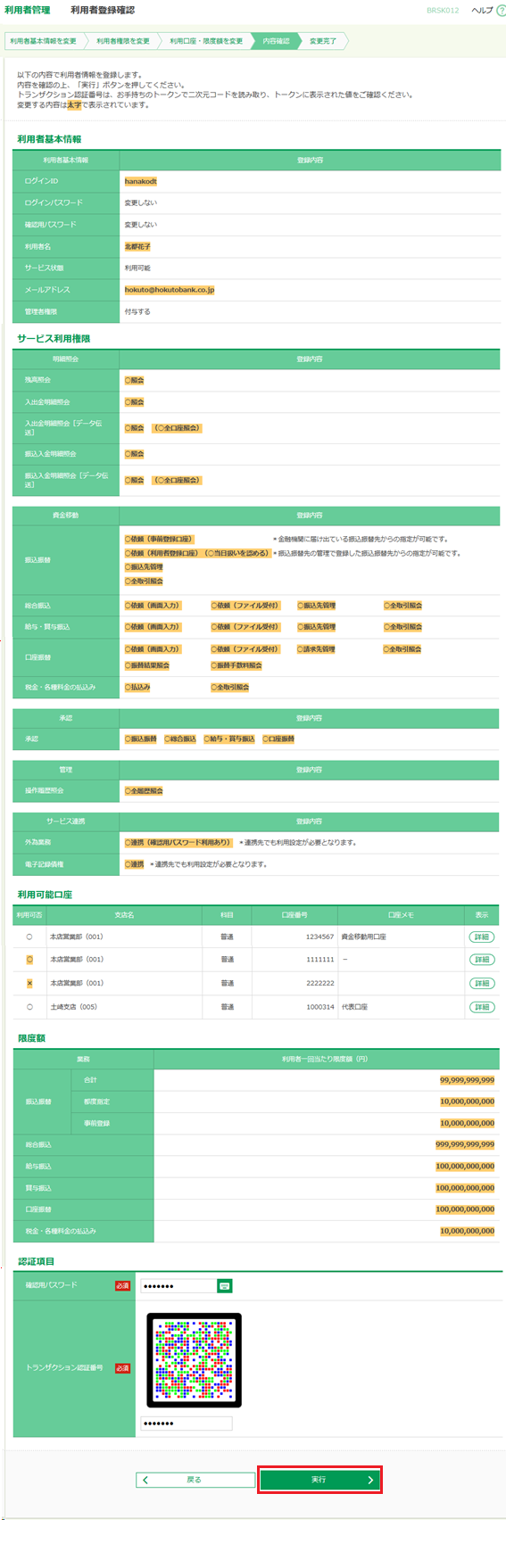
Task: Open 詳細 for account 1234567
Action: (482, 937)
